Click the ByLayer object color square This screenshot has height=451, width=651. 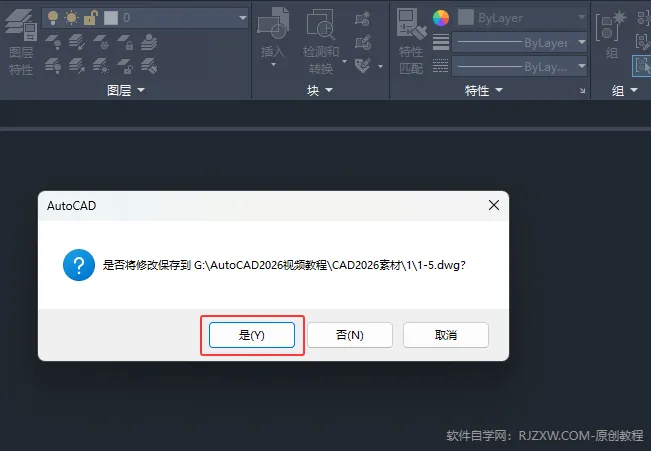point(465,17)
